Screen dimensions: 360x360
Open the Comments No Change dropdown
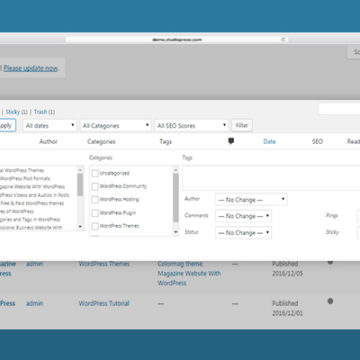pyautogui.click(x=243, y=216)
